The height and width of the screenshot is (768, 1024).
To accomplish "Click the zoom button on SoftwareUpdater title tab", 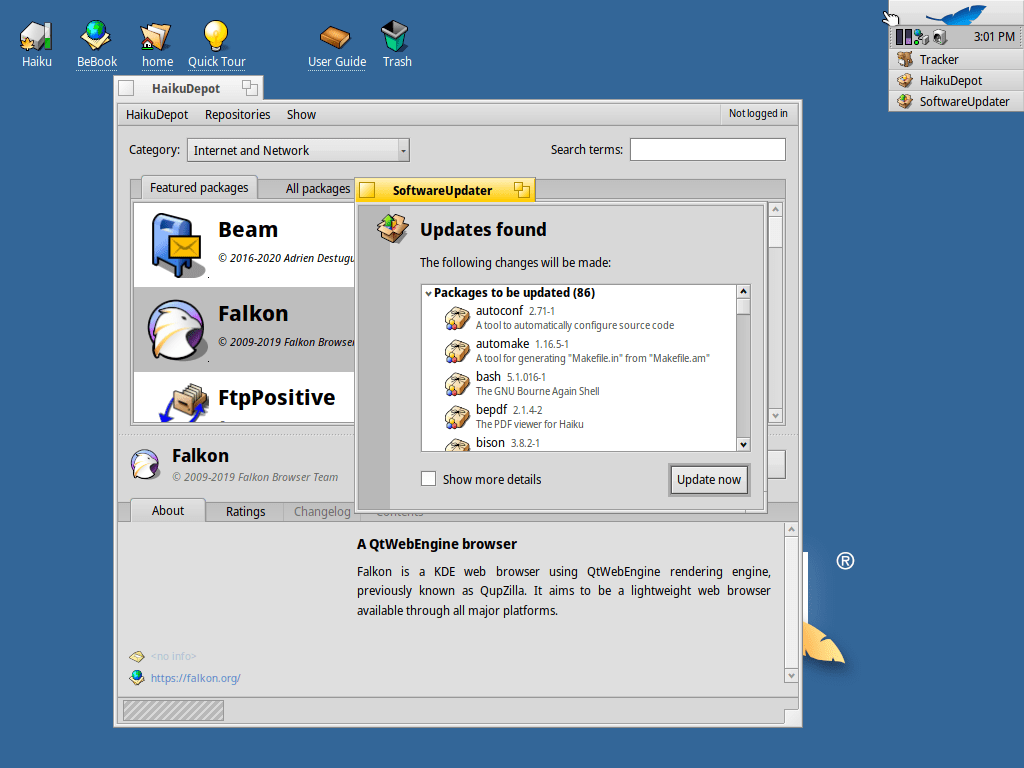I will point(522,190).
